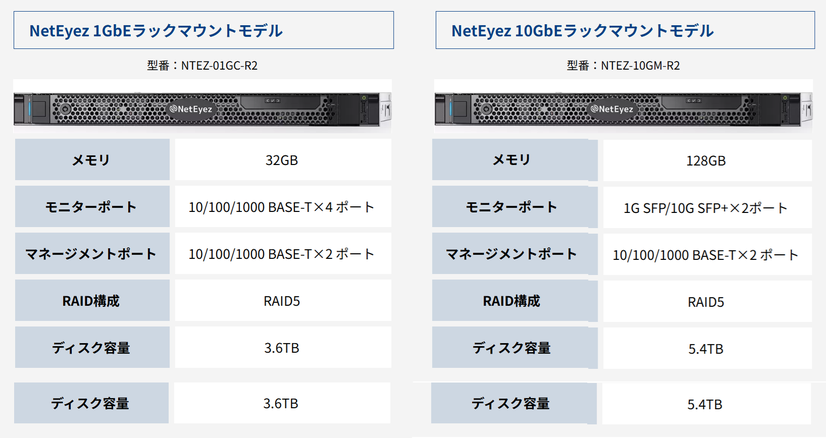Select the RAID5 value in the 1GbE table
Viewport: 826px width, 438px height.
(282, 301)
